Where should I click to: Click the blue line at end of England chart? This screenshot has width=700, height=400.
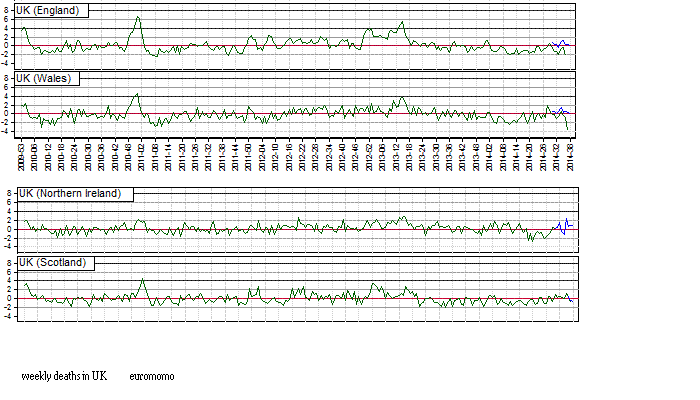(560, 43)
